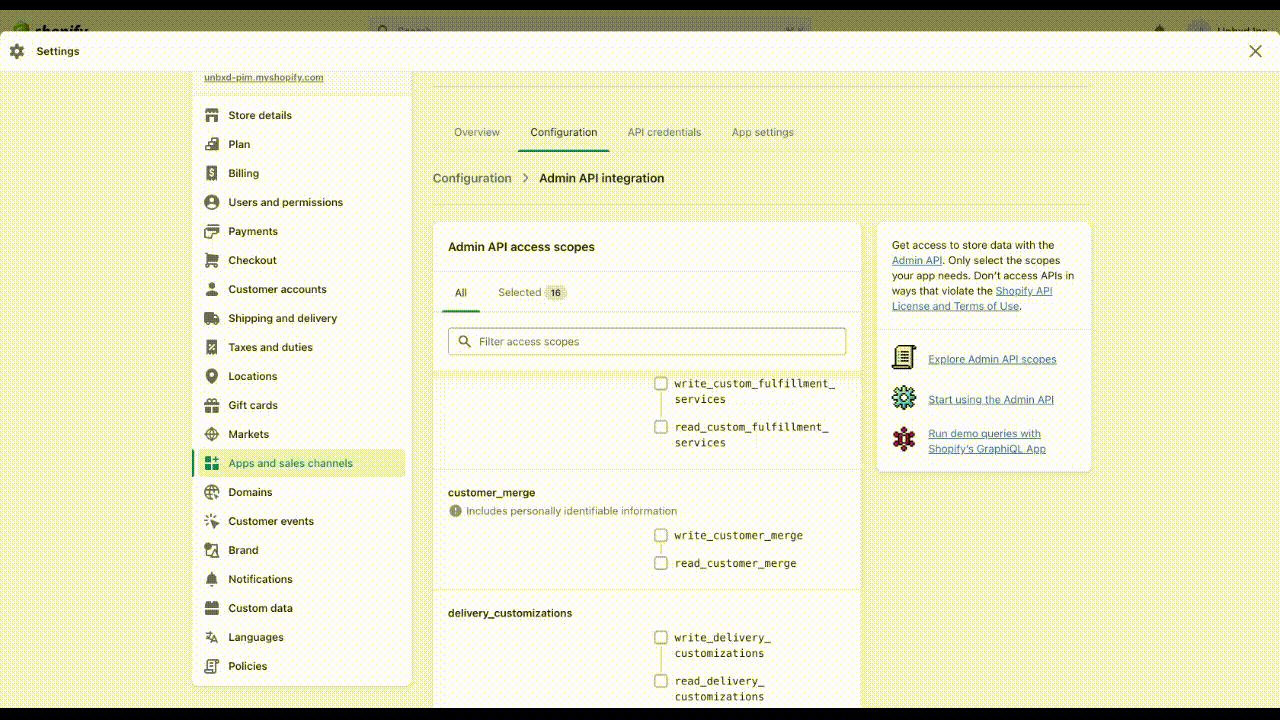Click the Shipping and delivery truck icon
Viewport: 1280px width, 720px height.
click(211, 318)
